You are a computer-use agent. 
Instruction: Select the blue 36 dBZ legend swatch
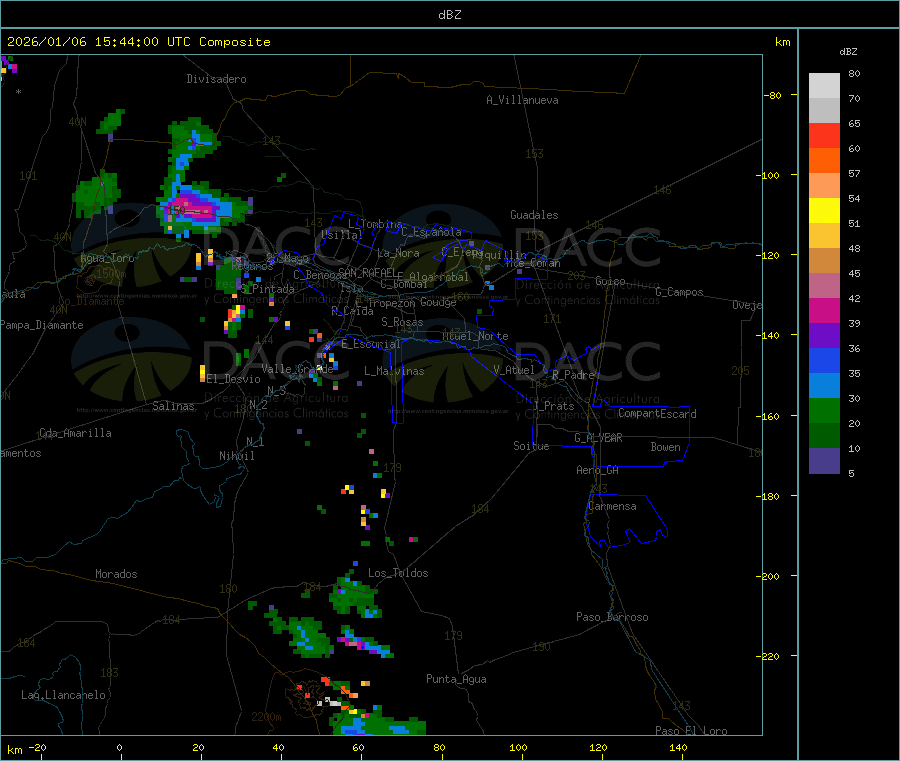click(x=824, y=360)
